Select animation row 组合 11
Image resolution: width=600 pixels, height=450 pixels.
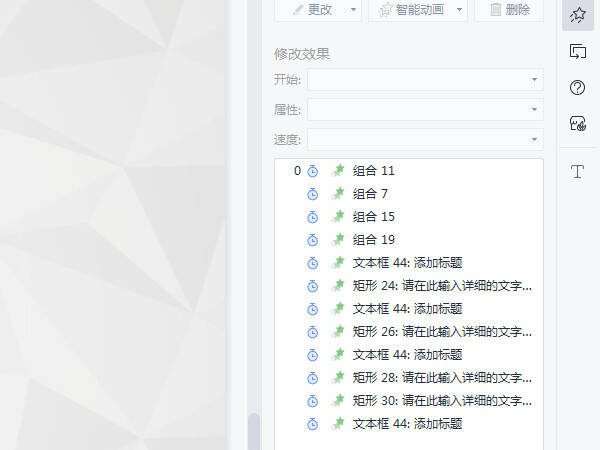pos(409,171)
